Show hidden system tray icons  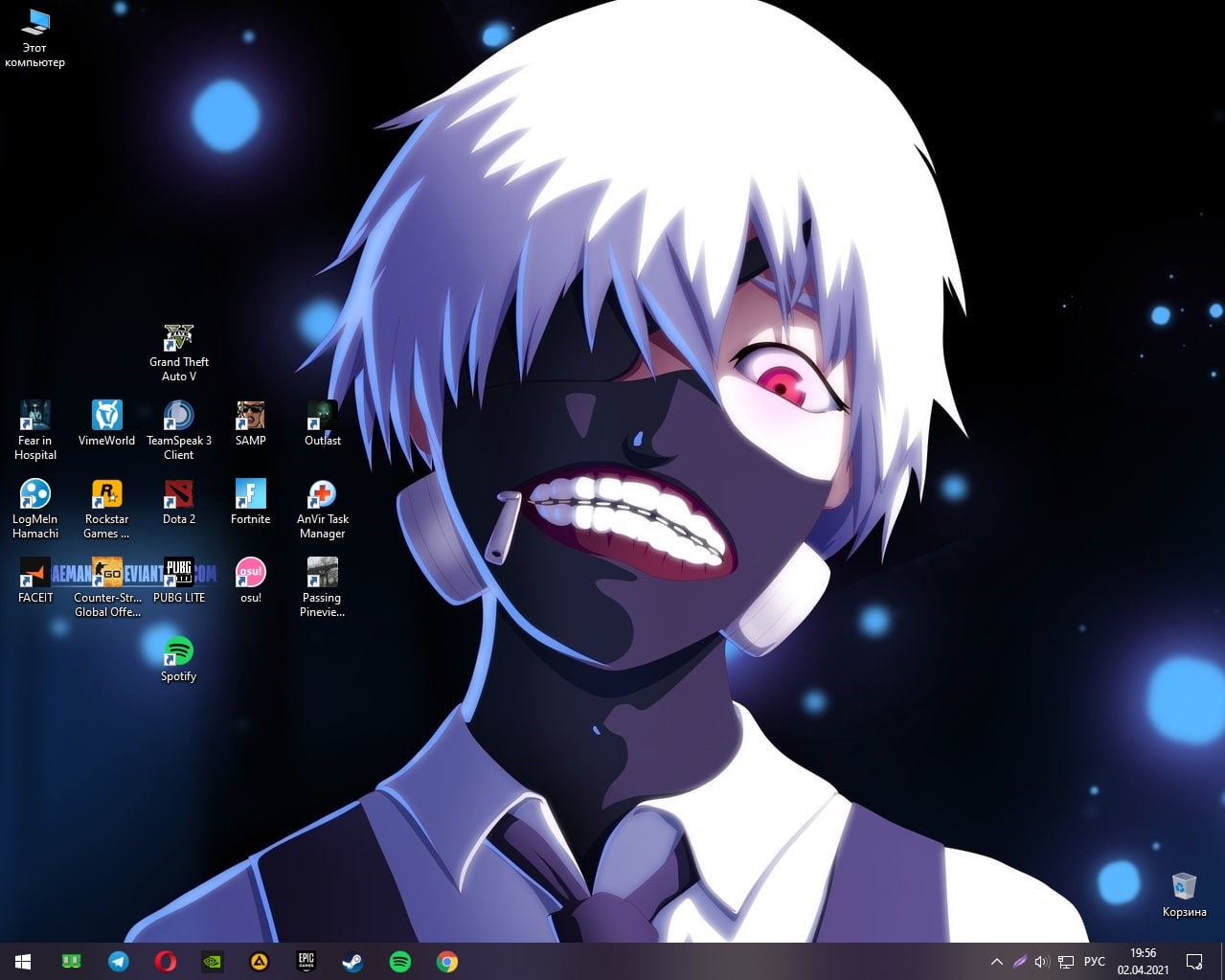tap(996, 962)
